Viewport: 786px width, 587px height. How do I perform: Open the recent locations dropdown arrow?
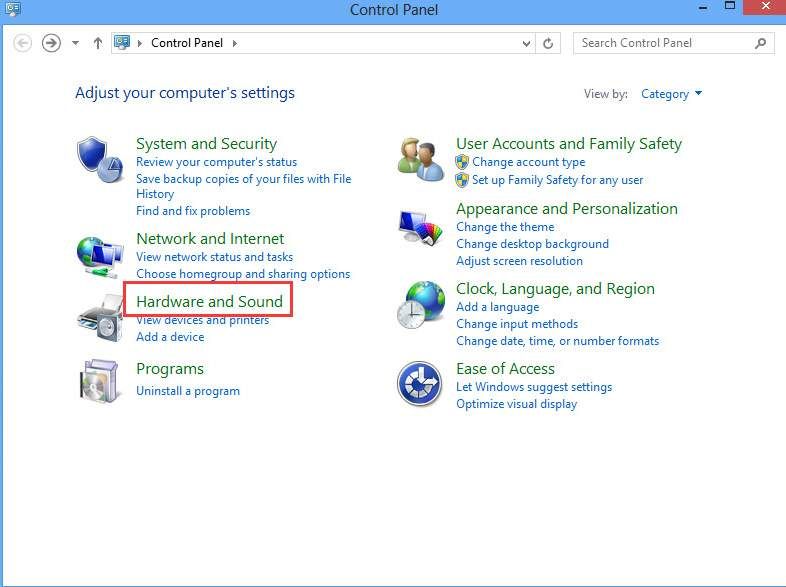75,43
